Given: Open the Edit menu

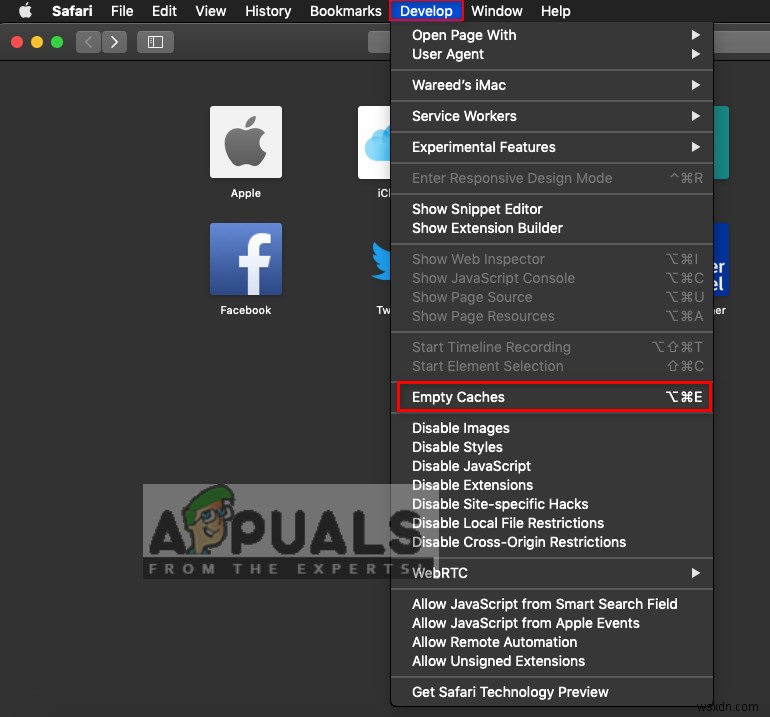Looking at the screenshot, I should (164, 11).
